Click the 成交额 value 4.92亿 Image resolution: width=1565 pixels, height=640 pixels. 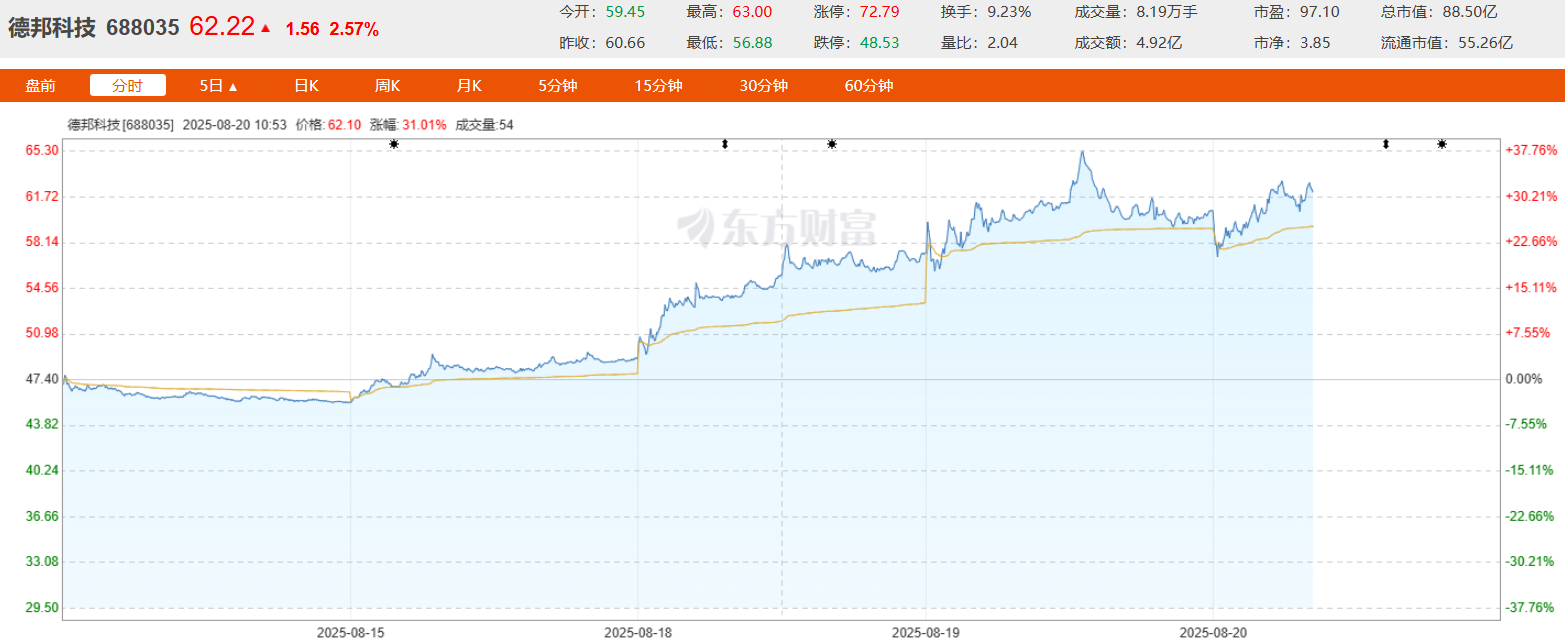coord(1159,43)
